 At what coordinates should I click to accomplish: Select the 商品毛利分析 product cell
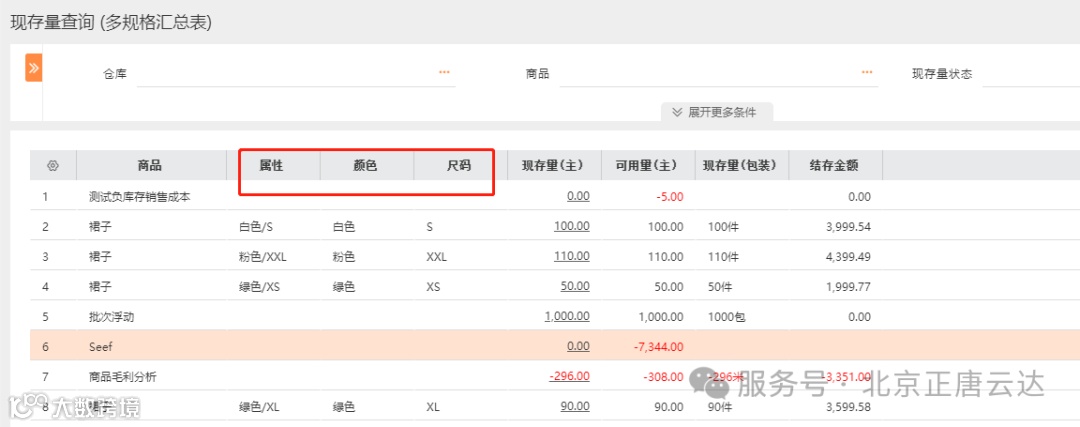tap(123, 377)
